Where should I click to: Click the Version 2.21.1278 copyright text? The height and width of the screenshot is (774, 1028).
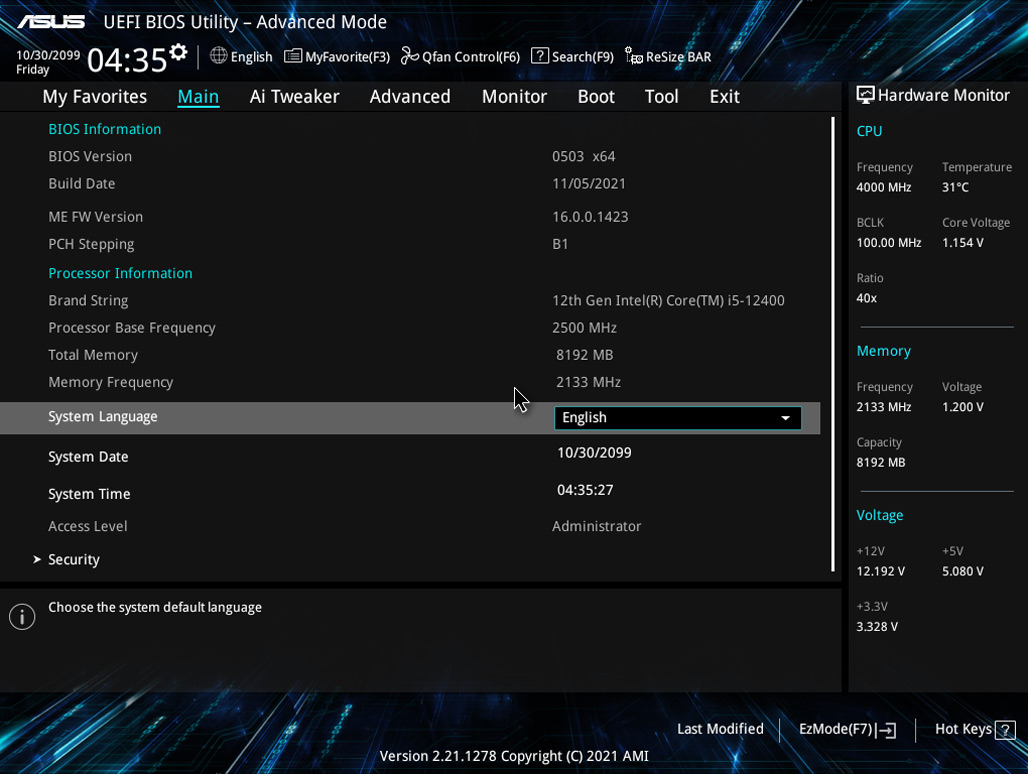tap(514, 756)
